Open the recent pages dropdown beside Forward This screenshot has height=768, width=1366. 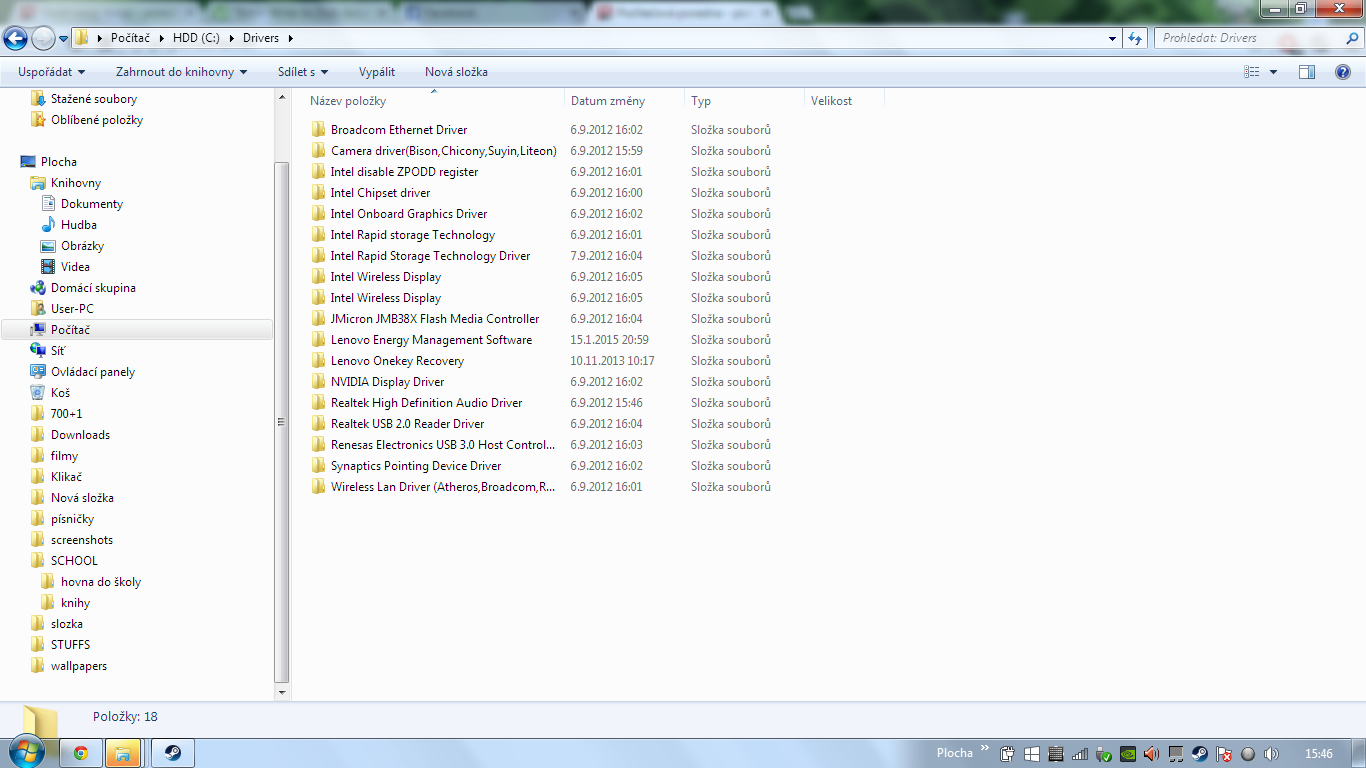pyautogui.click(x=63, y=39)
